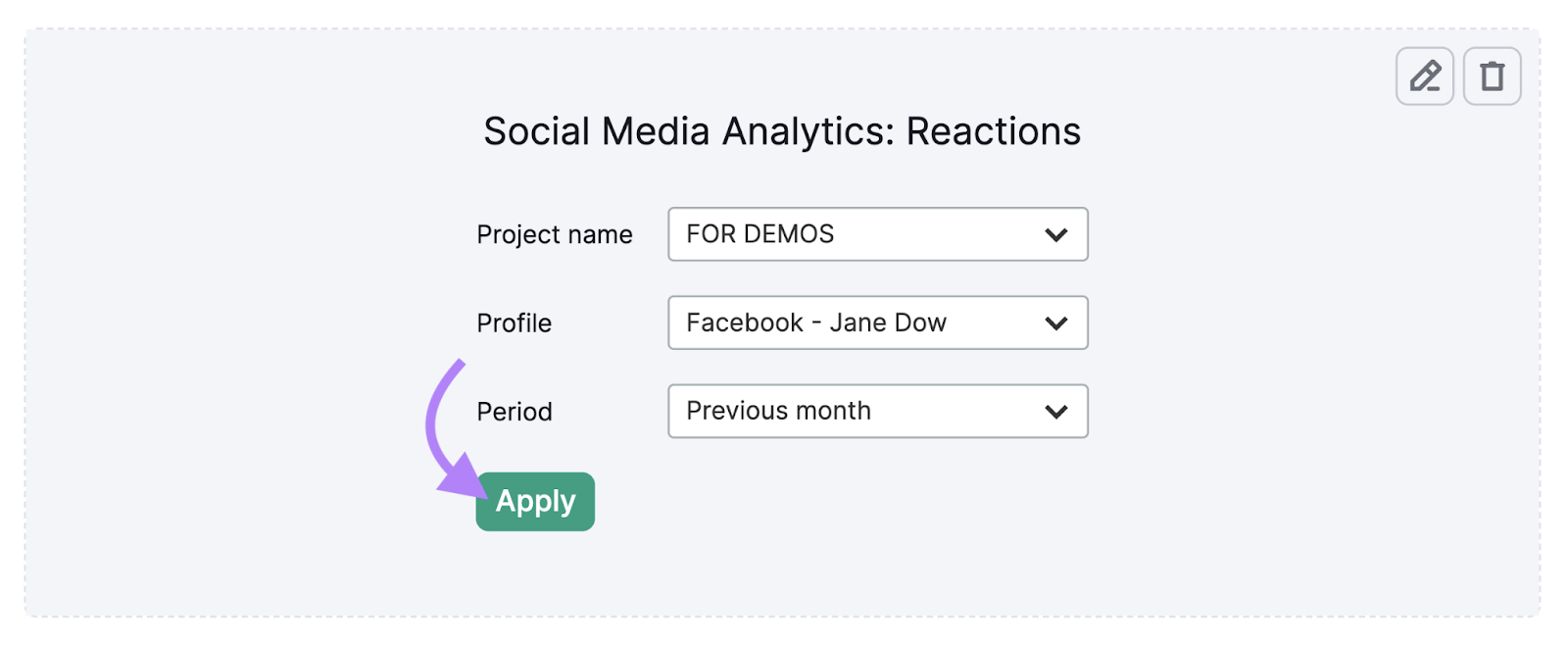Image resolution: width=1568 pixels, height=647 pixels.
Task: Click the Period dropdown chevron
Action: pyautogui.click(x=1055, y=411)
